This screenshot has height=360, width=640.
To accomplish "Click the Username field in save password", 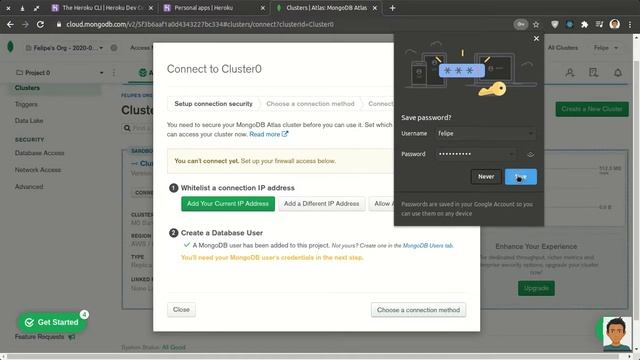I will (x=485, y=133).
